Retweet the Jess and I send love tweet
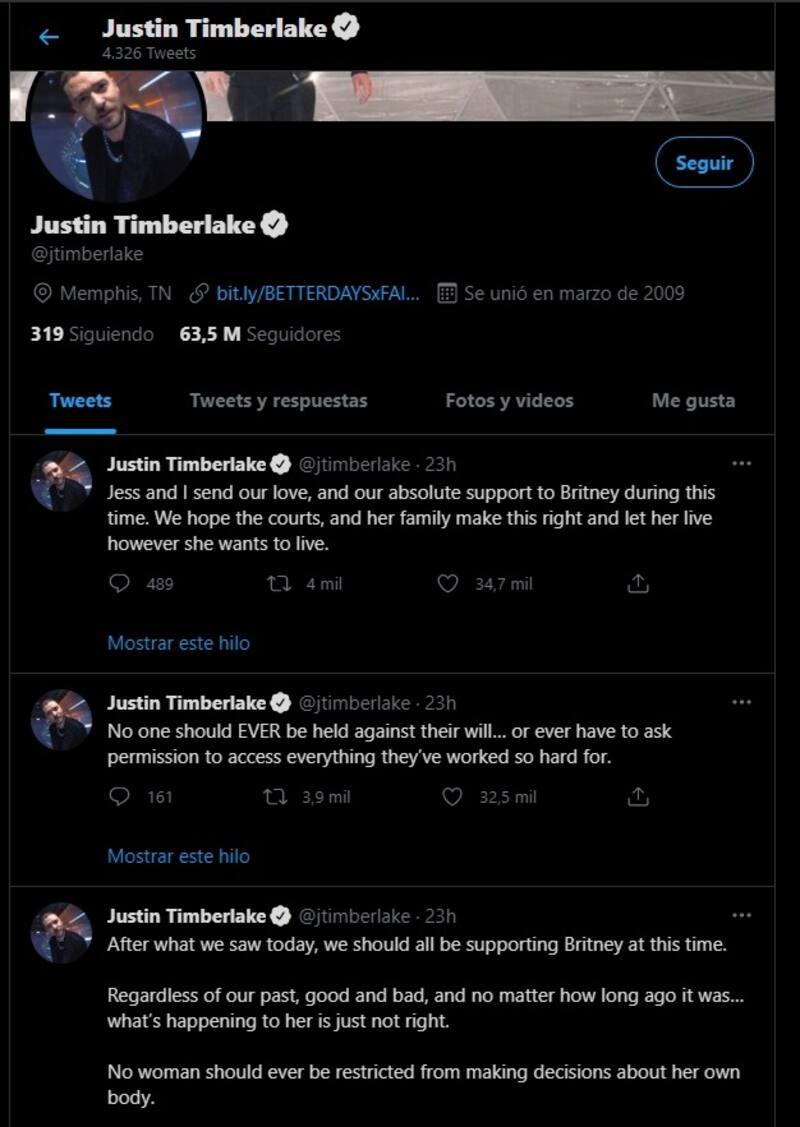This screenshot has height=1127, width=800. (x=279, y=583)
